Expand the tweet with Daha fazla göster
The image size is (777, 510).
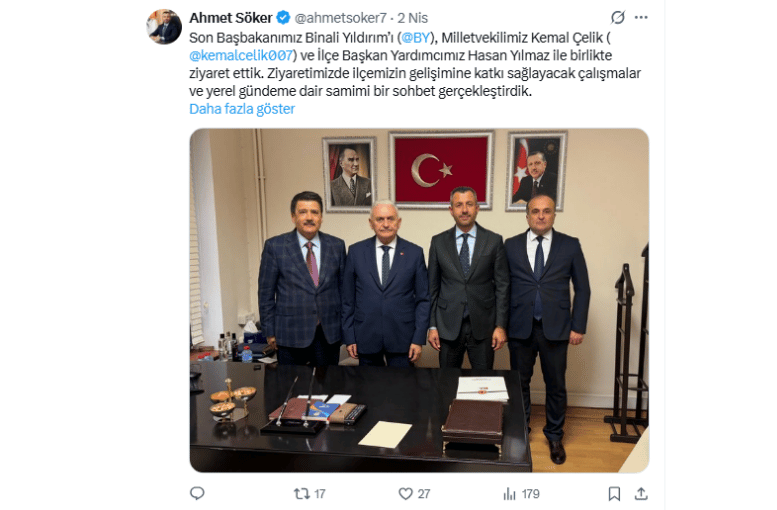coord(242,109)
